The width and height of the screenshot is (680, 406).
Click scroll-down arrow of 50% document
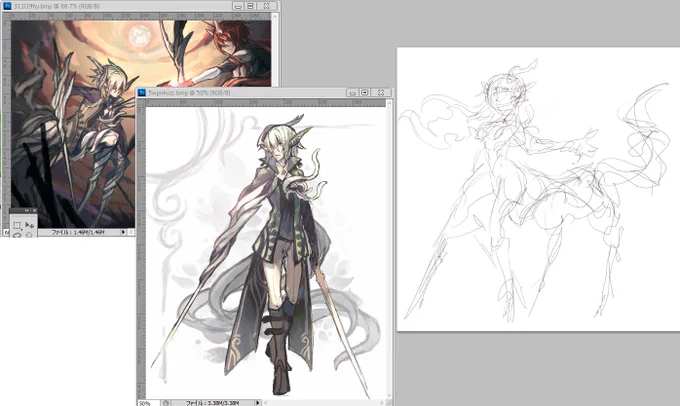coord(389,396)
